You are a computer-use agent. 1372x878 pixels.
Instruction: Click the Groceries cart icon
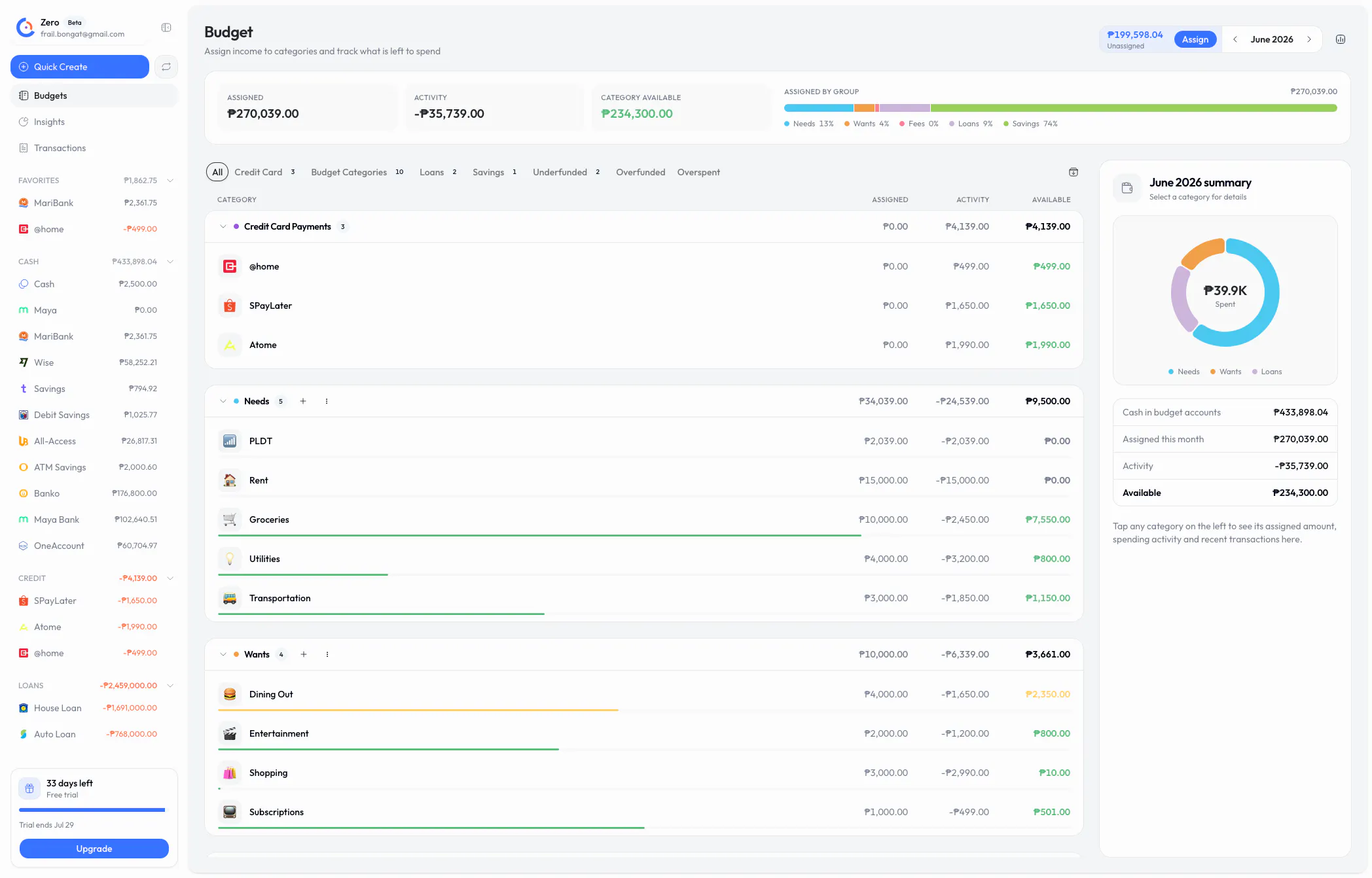coord(230,519)
